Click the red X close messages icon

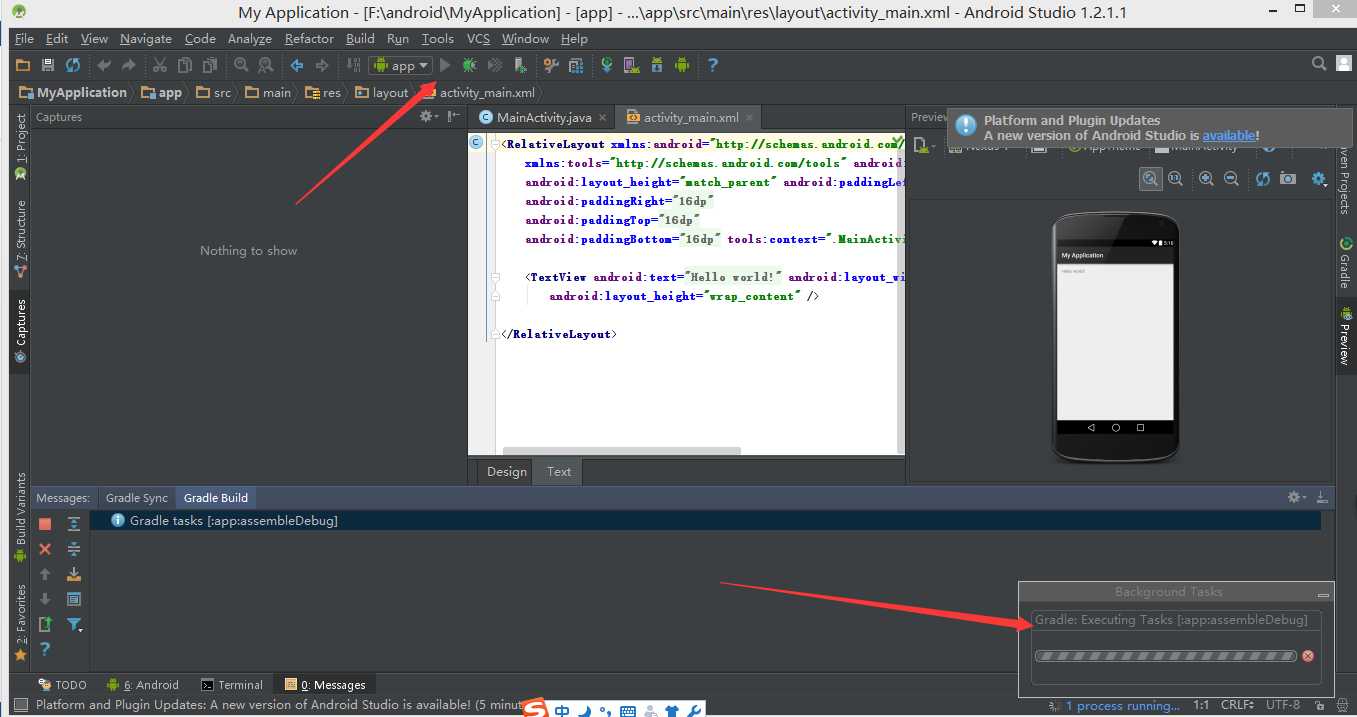pos(45,549)
